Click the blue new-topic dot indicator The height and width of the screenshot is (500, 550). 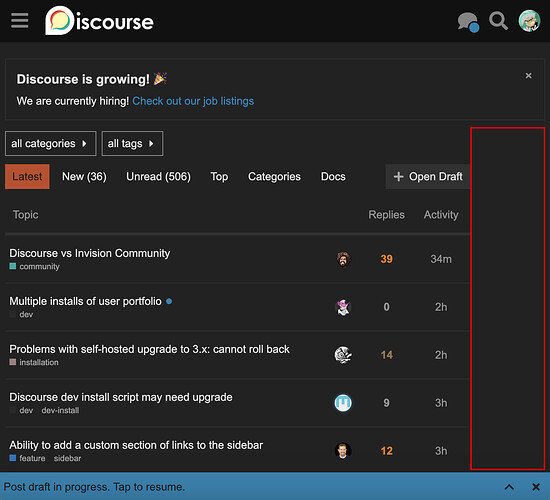pos(169,301)
